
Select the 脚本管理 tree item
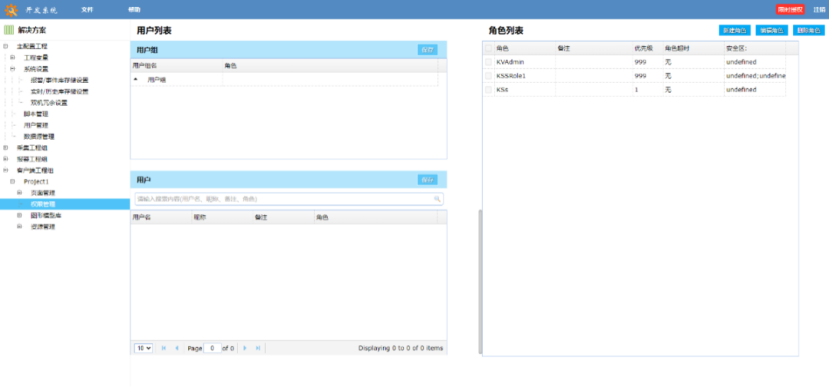pos(36,114)
